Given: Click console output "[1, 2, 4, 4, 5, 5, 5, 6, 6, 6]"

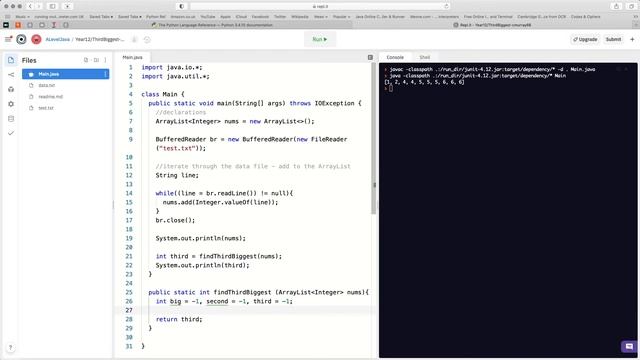Looking at the screenshot, I should (x=424, y=82).
